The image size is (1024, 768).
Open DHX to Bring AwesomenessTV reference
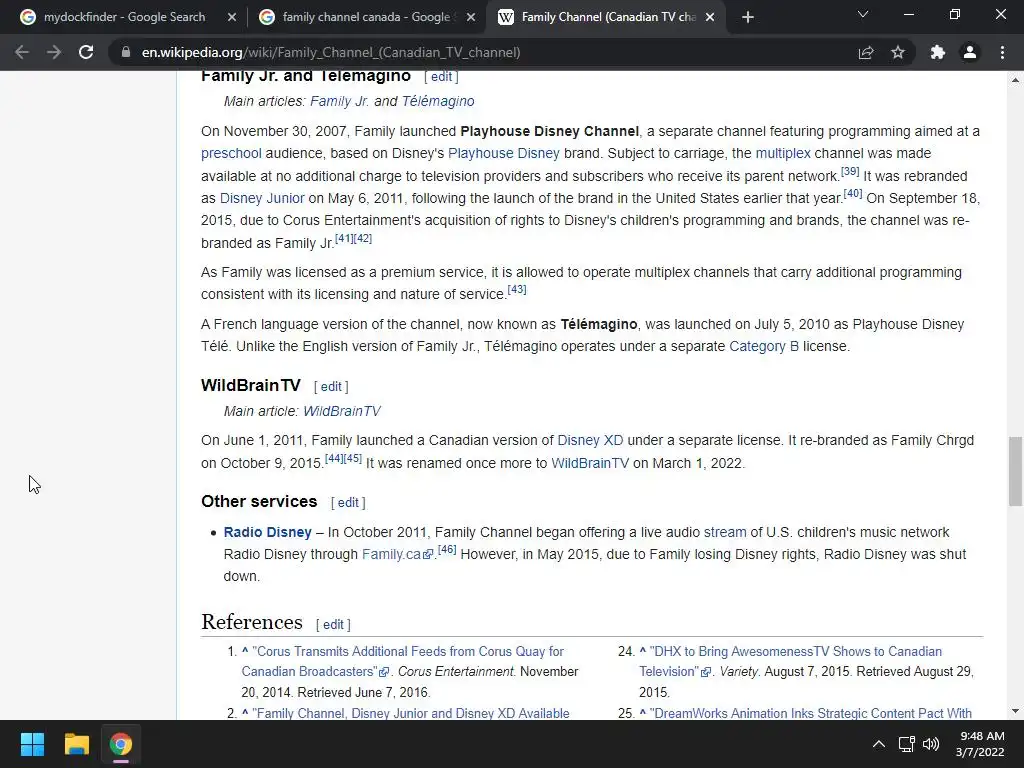(x=791, y=661)
